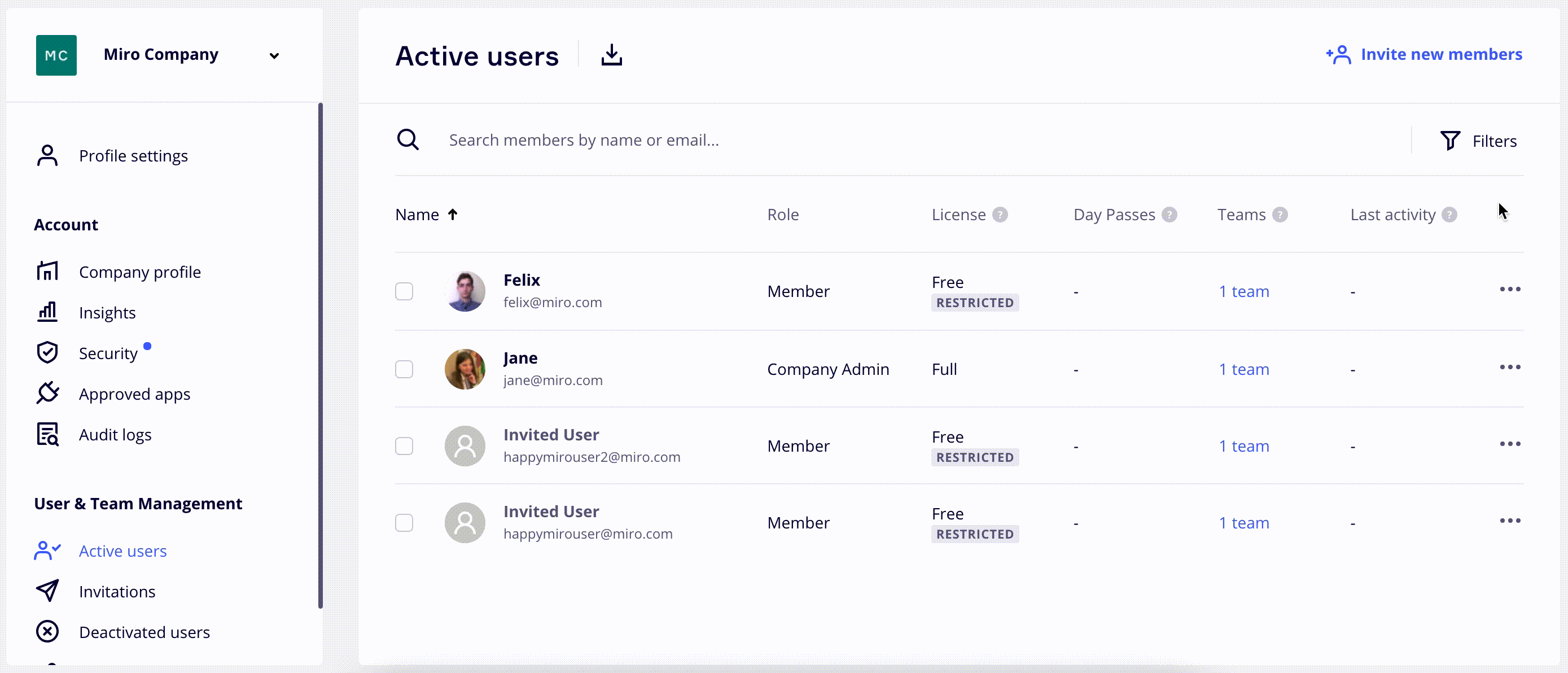Click the name Felix
The width and height of the screenshot is (1568, 673).
coord(522,279)
